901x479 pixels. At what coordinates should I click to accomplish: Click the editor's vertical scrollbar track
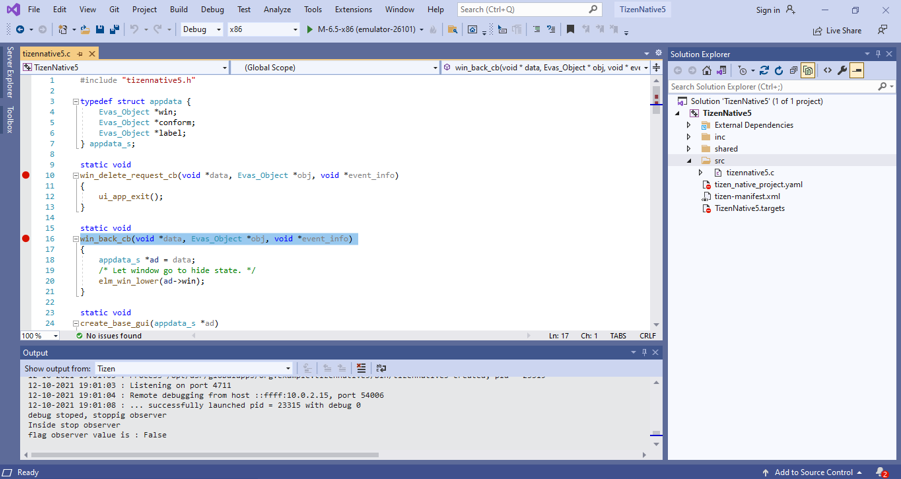[656, 220]
